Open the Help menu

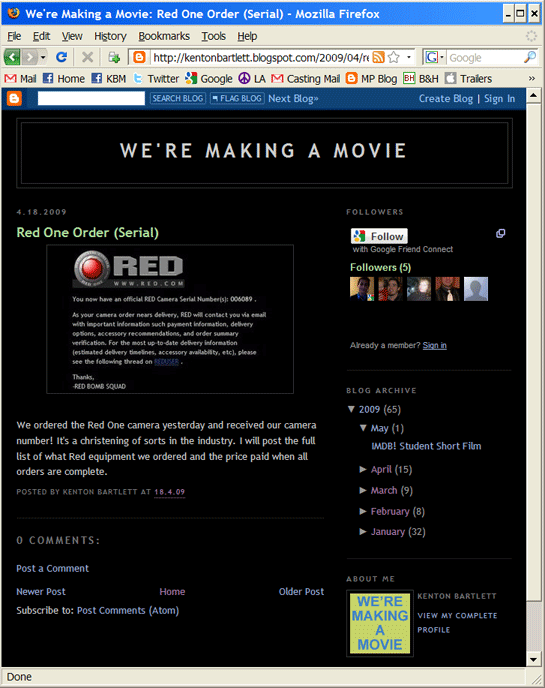(247, 36)
